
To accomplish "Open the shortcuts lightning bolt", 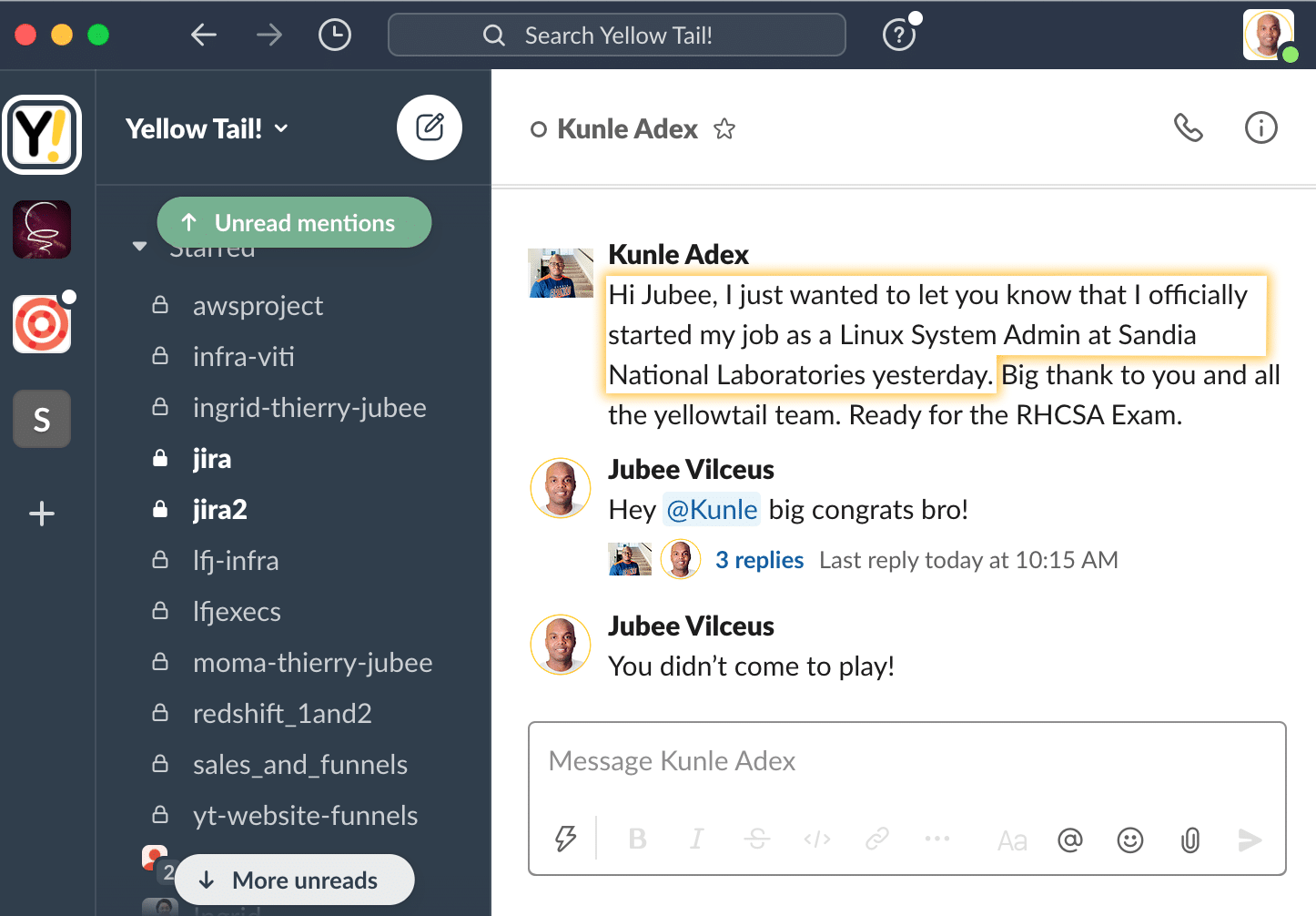I will tap(566, 839).
